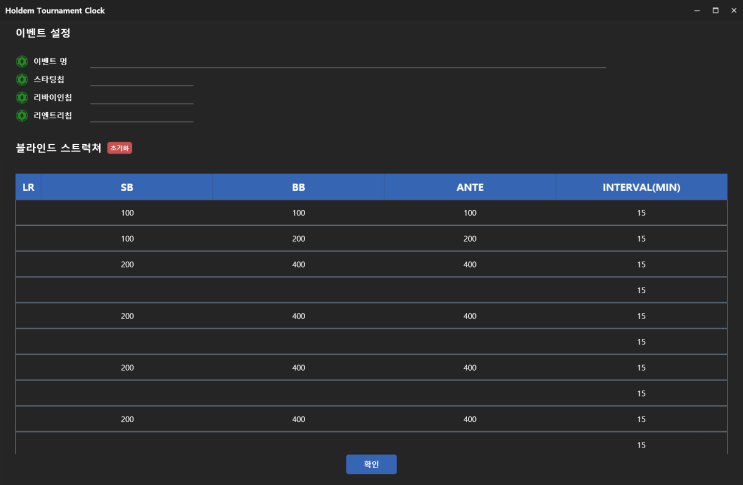
Task: Select the 이벤트 명 label text
Action: pos(50,61)
